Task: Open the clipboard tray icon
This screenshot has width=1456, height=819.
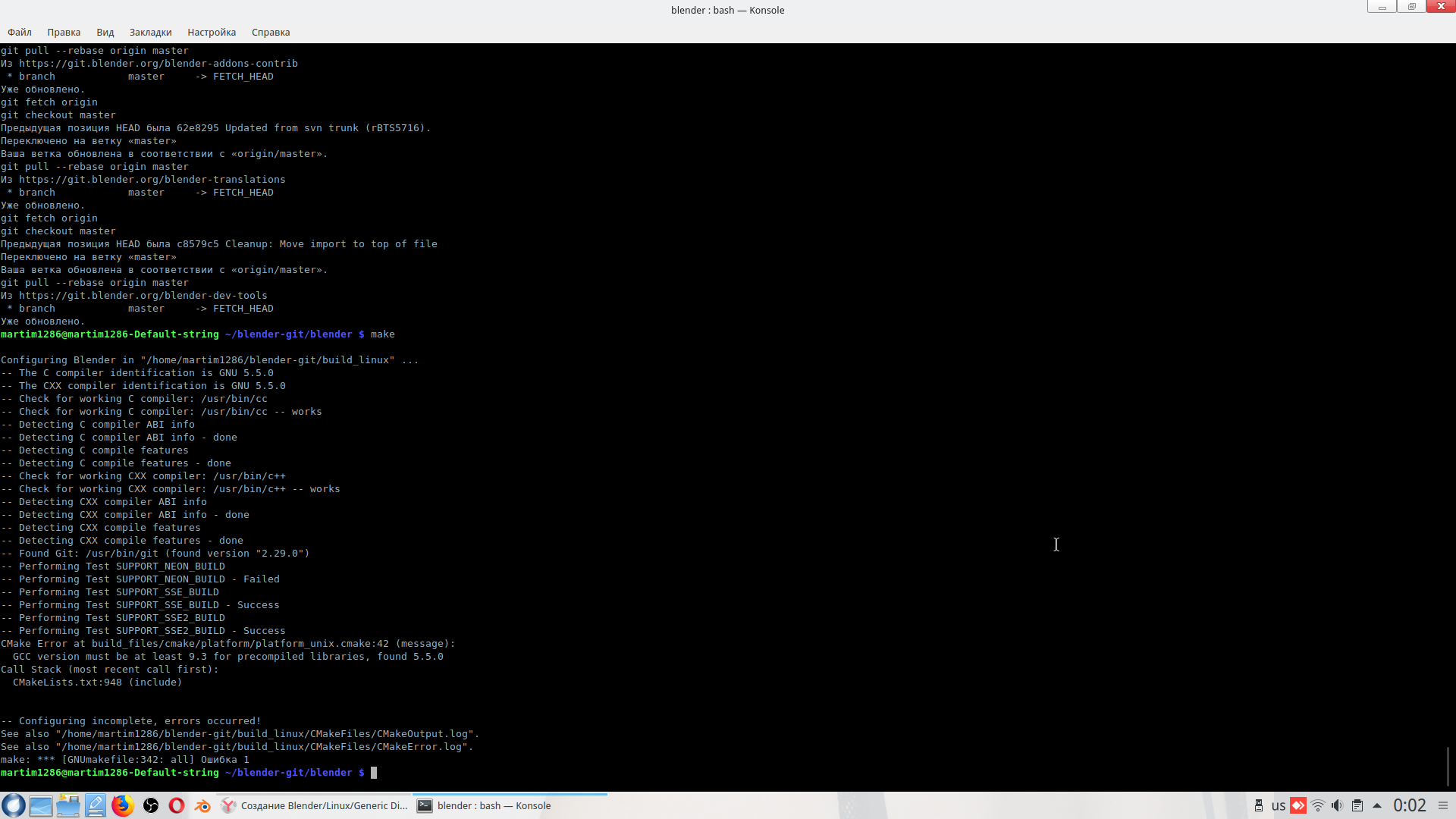Action: point(1357,805)
